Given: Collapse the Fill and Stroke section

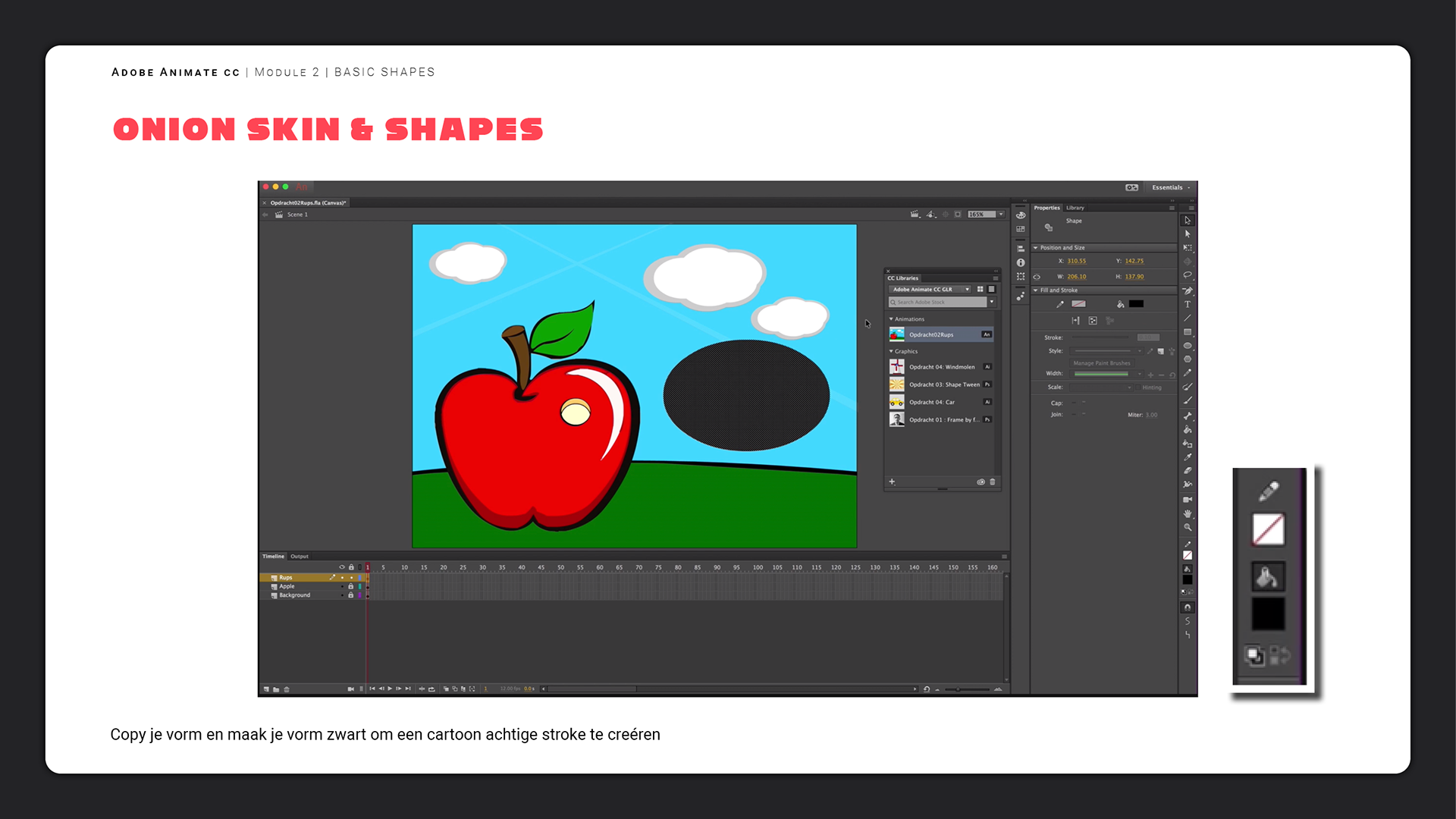Looking at the screenshot, I should (1036, 290).
